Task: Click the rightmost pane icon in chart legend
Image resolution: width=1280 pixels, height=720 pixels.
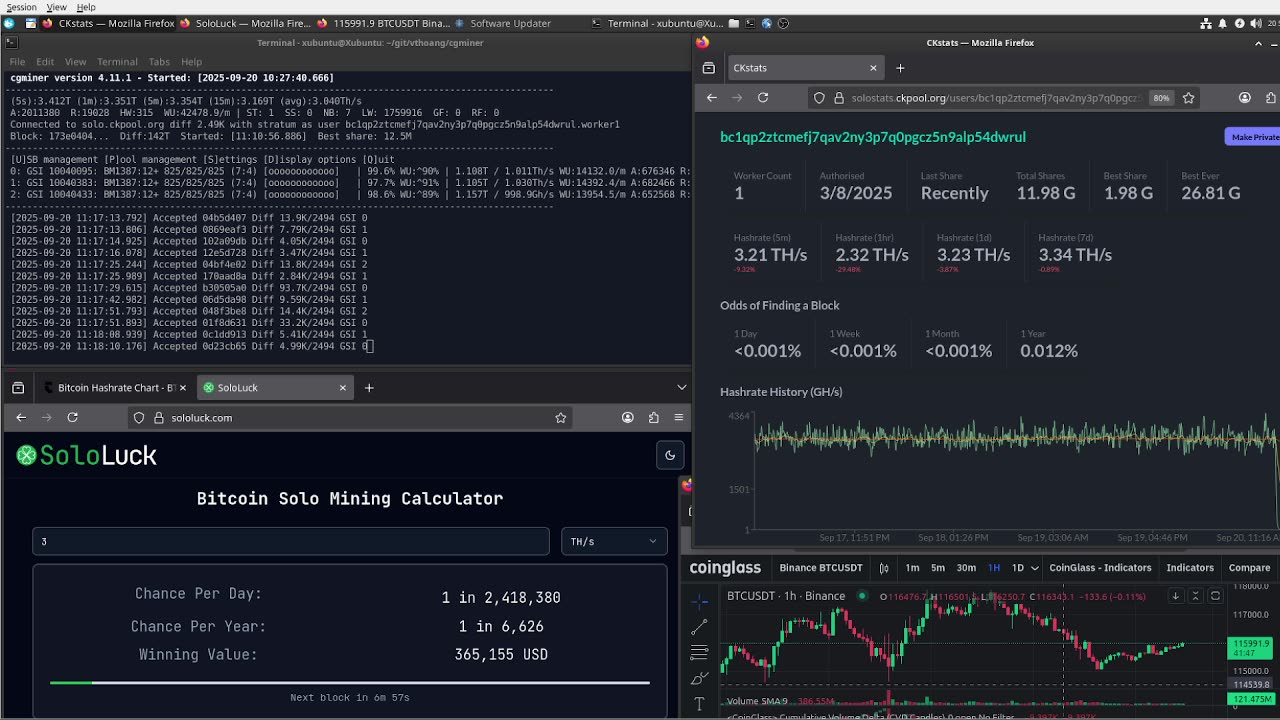Action: click(x=1215, y=596)
